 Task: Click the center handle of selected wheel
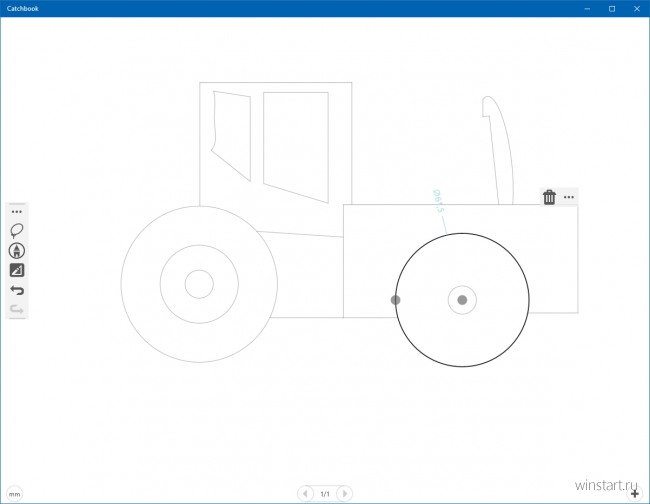coord(462,300)
